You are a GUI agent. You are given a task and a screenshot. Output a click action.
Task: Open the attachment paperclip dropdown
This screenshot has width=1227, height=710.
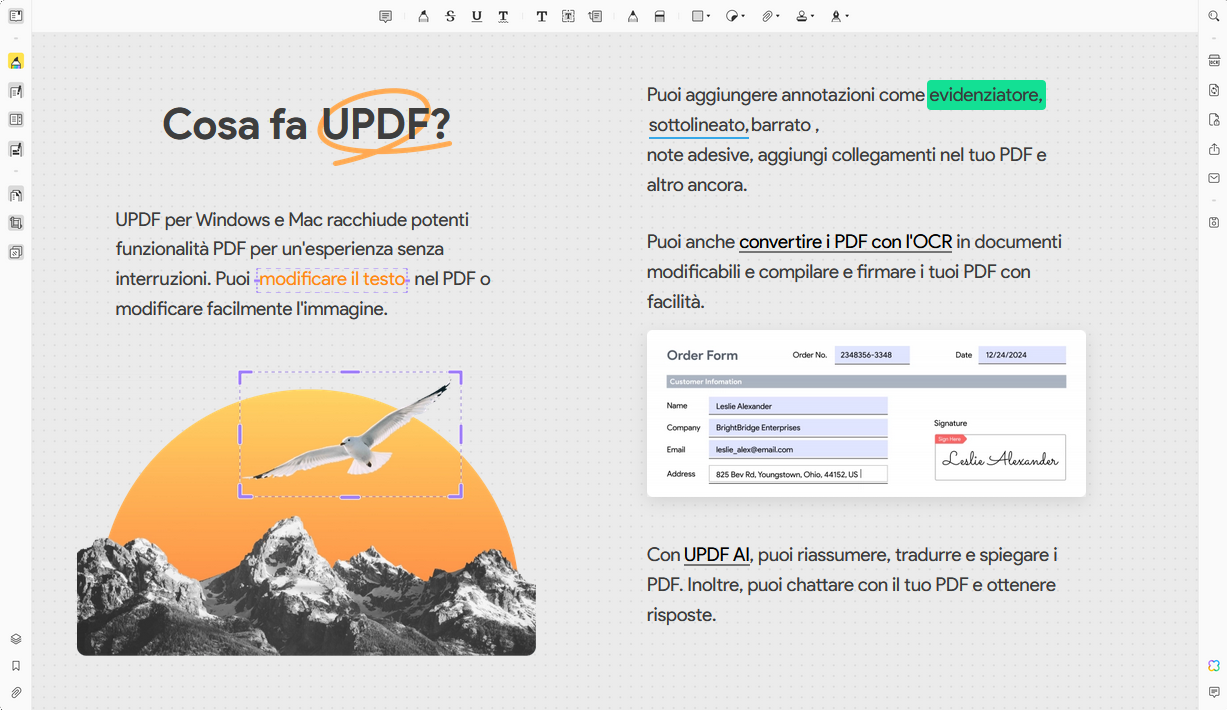769,16
